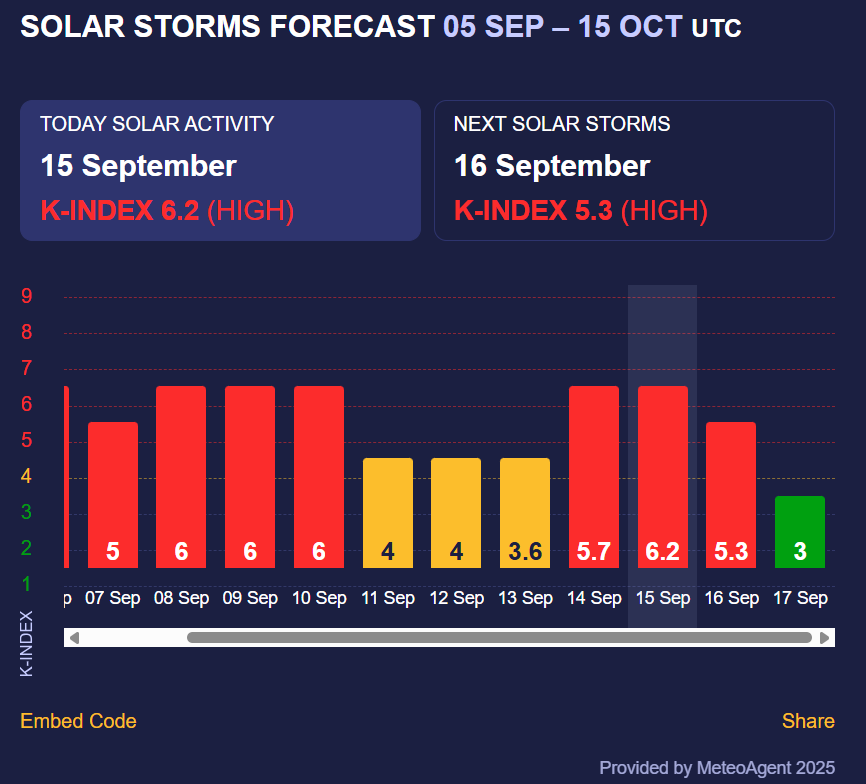
Task: Select the 07 Sep bar showing 5
Action: 113,495
